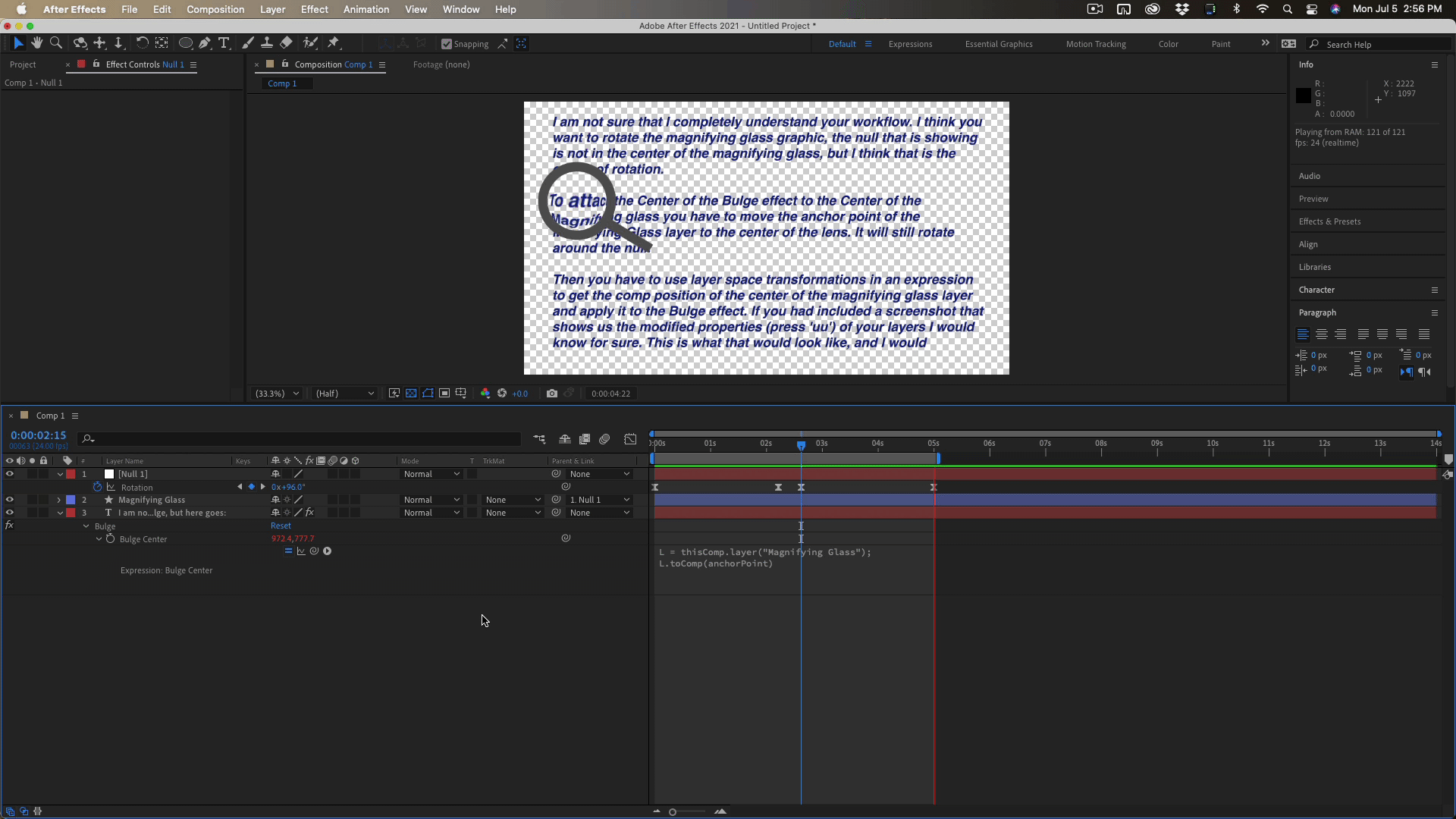Select the Zoom tool in toolbar
Screen dimensions: 1456x819
(56, 43)
